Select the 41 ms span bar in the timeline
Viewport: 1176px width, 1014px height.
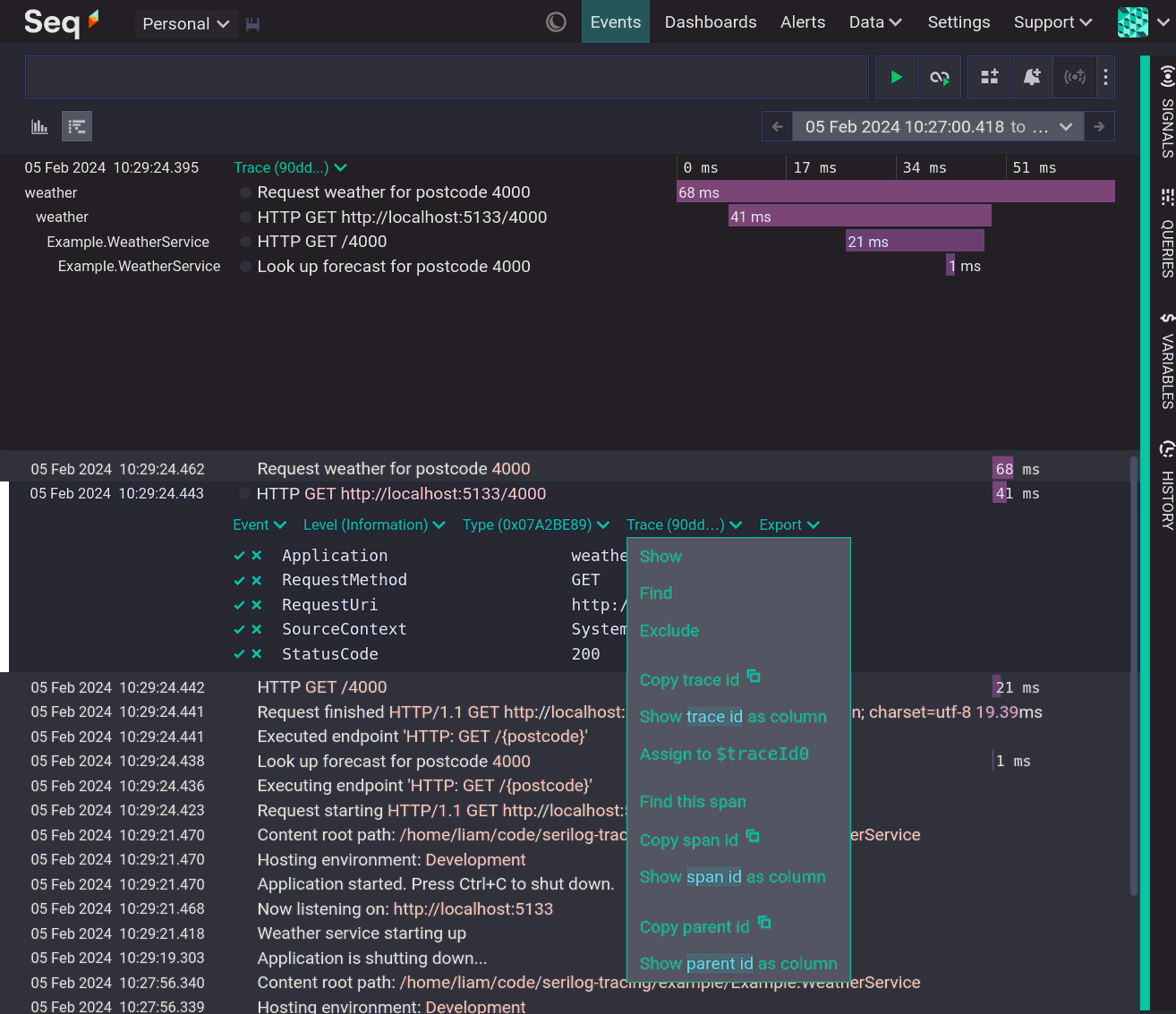pos(860,217)
